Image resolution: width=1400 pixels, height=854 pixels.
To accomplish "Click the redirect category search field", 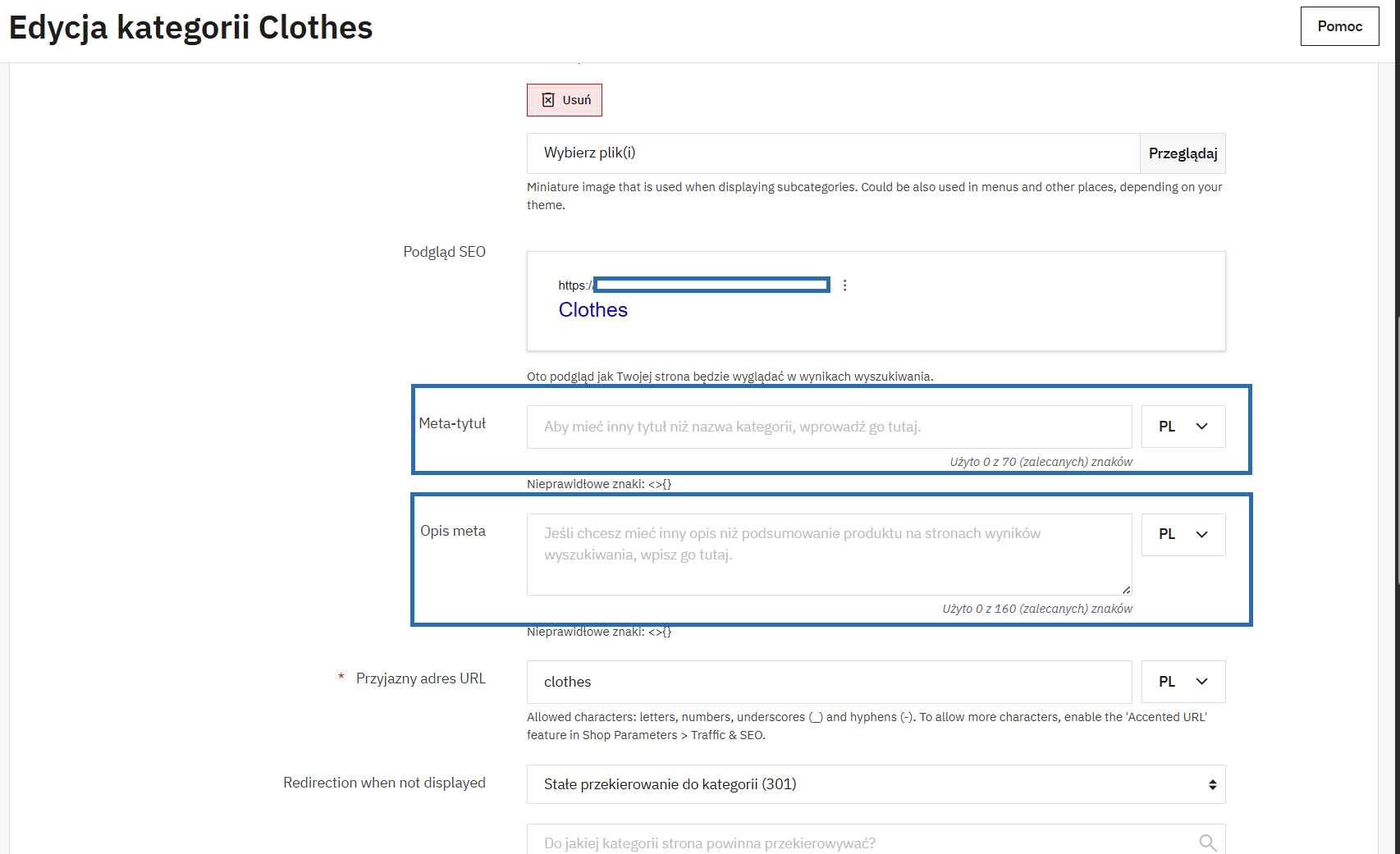I will click(862, 843).
